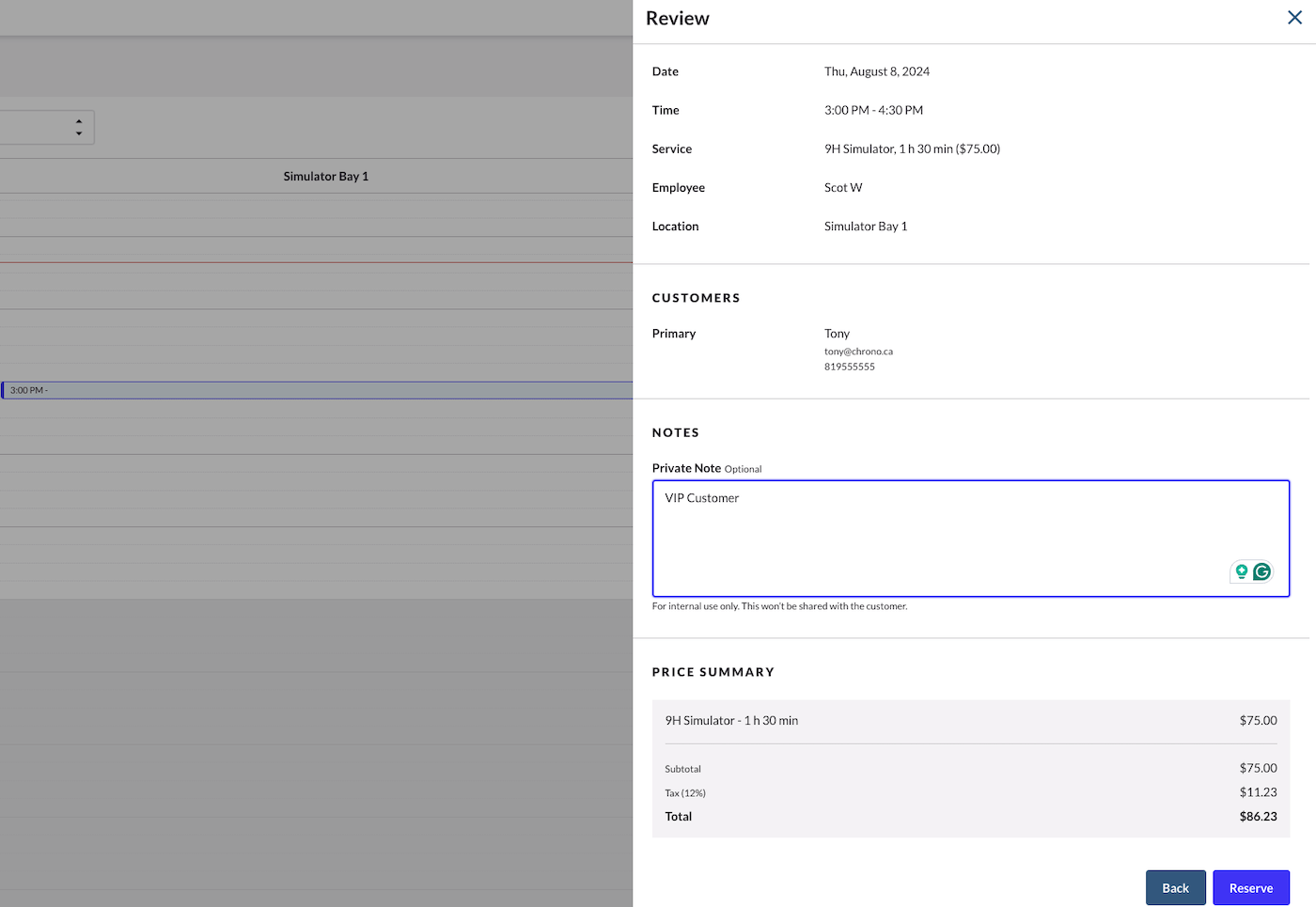The height and width of the screenshot is (907, 1316).
Task: Click the 'Review' panel title
Action: [x=678, y=19]
